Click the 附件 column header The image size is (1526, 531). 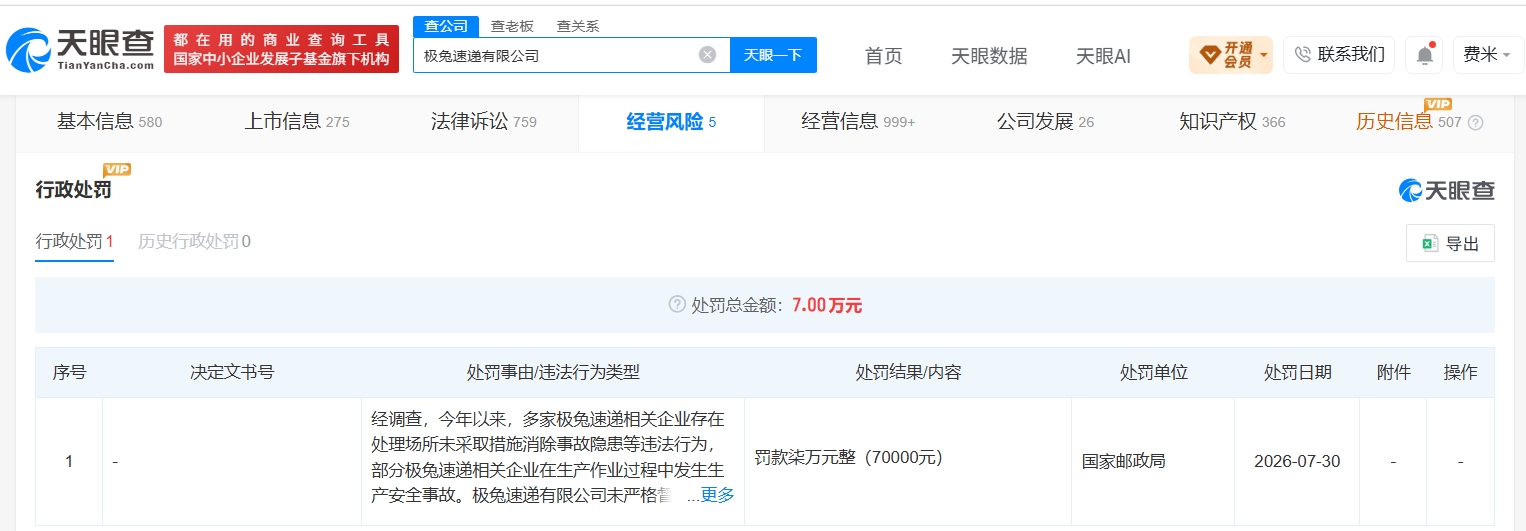click(1393, 372)
